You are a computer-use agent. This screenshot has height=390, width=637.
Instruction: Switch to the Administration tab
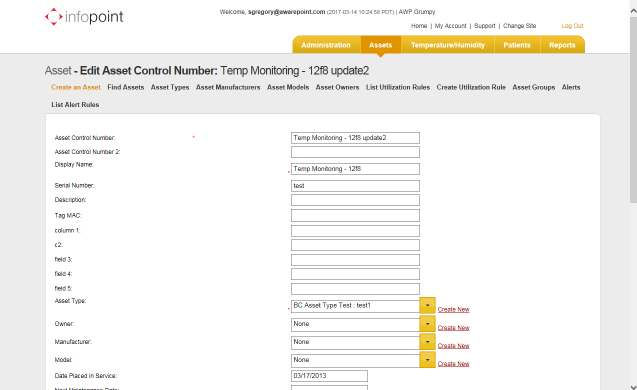point(326,45)
